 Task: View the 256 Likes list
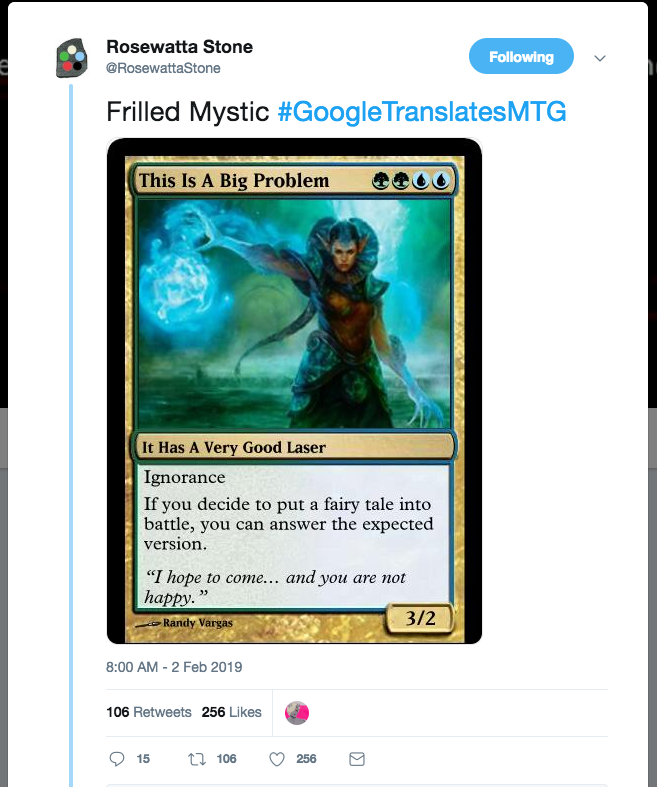(x=231, y=712)
